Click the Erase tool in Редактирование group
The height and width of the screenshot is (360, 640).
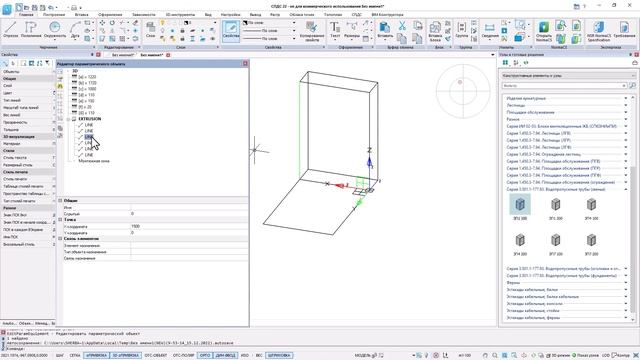[x=135, y=23]
